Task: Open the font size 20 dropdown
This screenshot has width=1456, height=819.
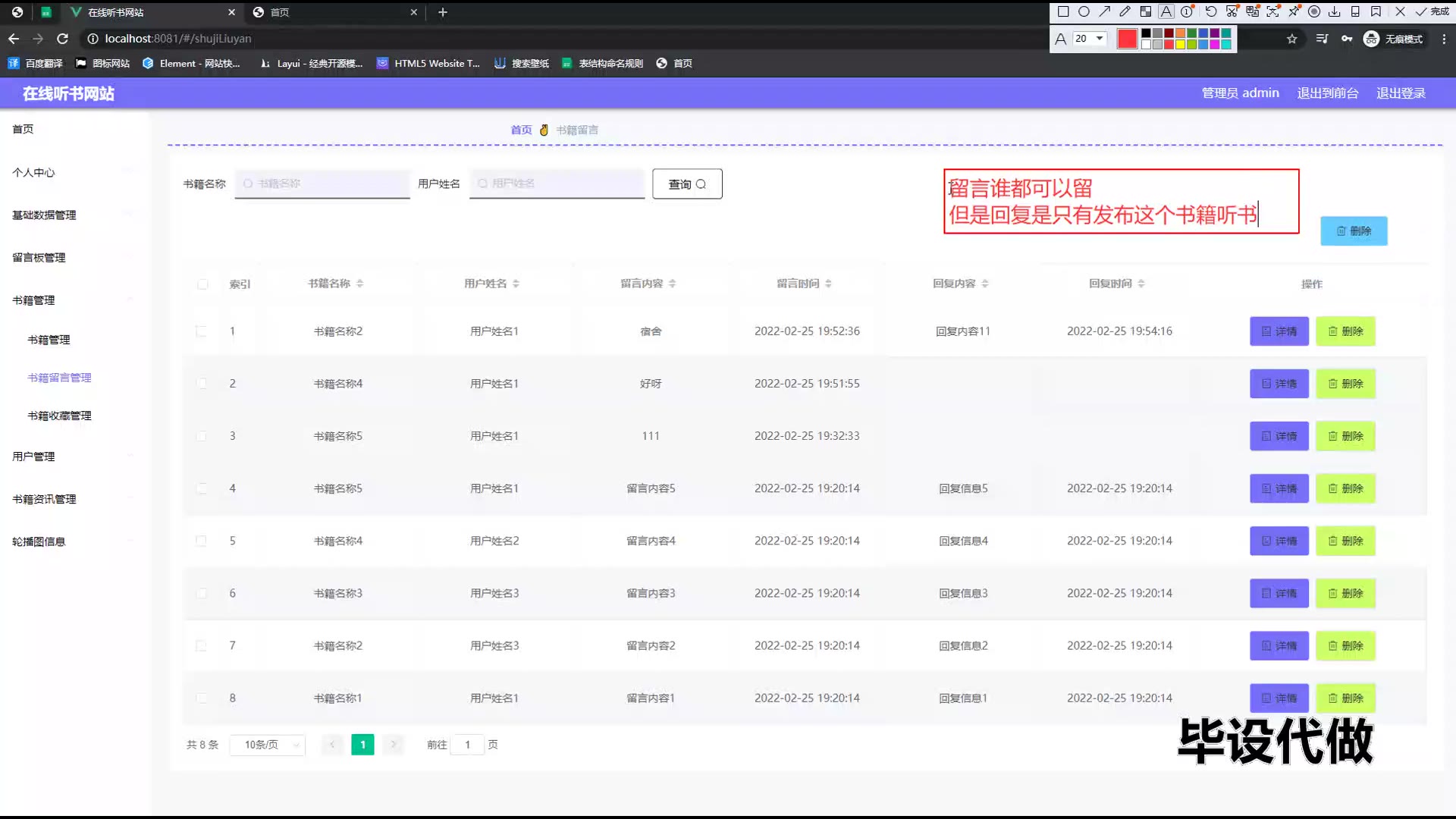Action: pos(1090,39)
